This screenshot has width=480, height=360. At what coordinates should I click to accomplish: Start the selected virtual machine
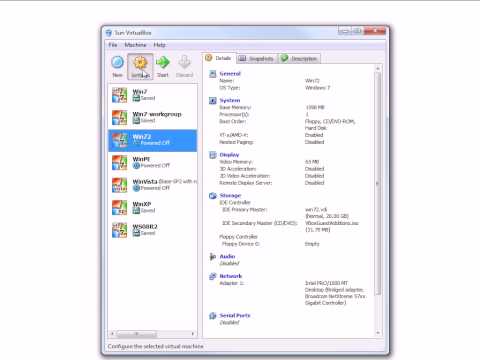tap(163, 62)
